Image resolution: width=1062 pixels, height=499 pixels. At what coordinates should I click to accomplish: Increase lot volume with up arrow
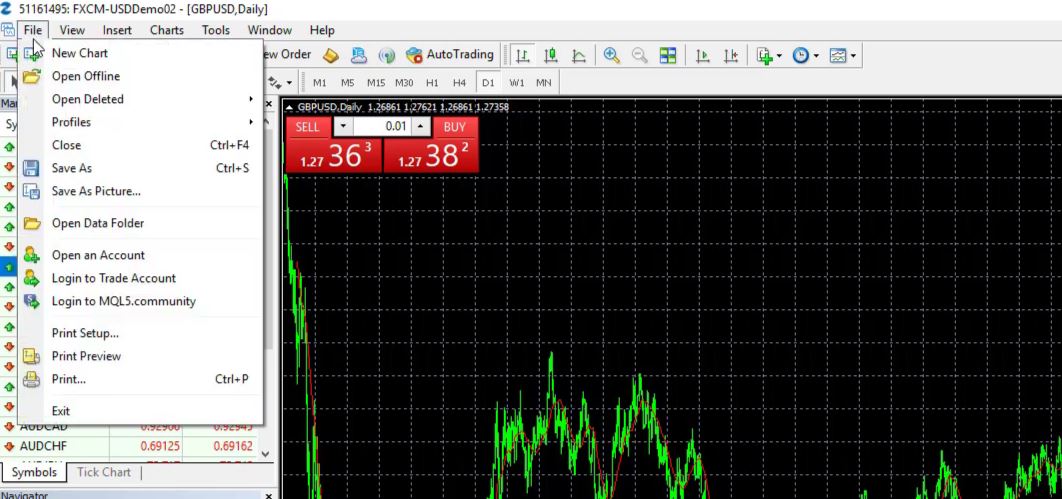(421, 127)
